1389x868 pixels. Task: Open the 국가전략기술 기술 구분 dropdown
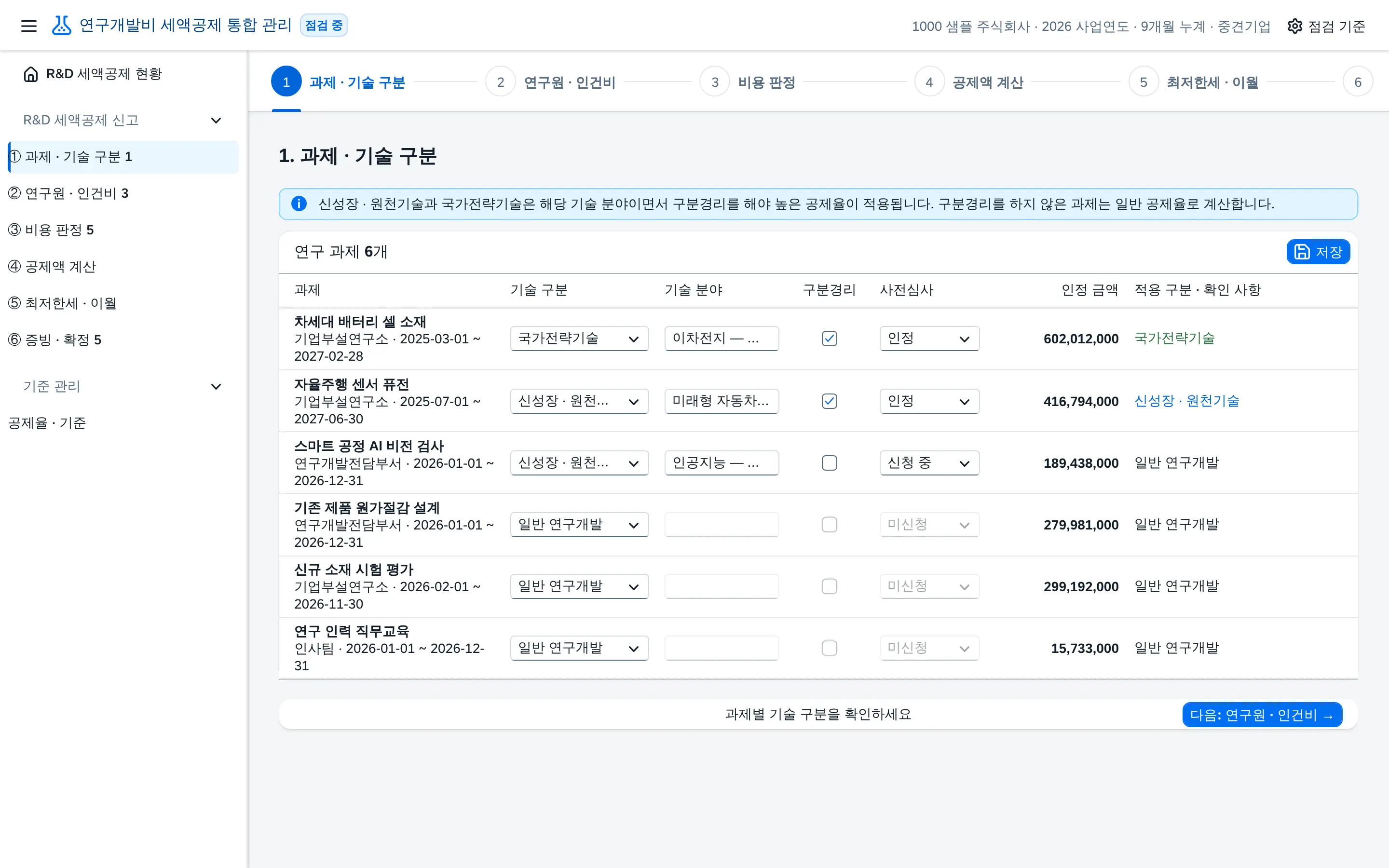[x=579, y=339]
